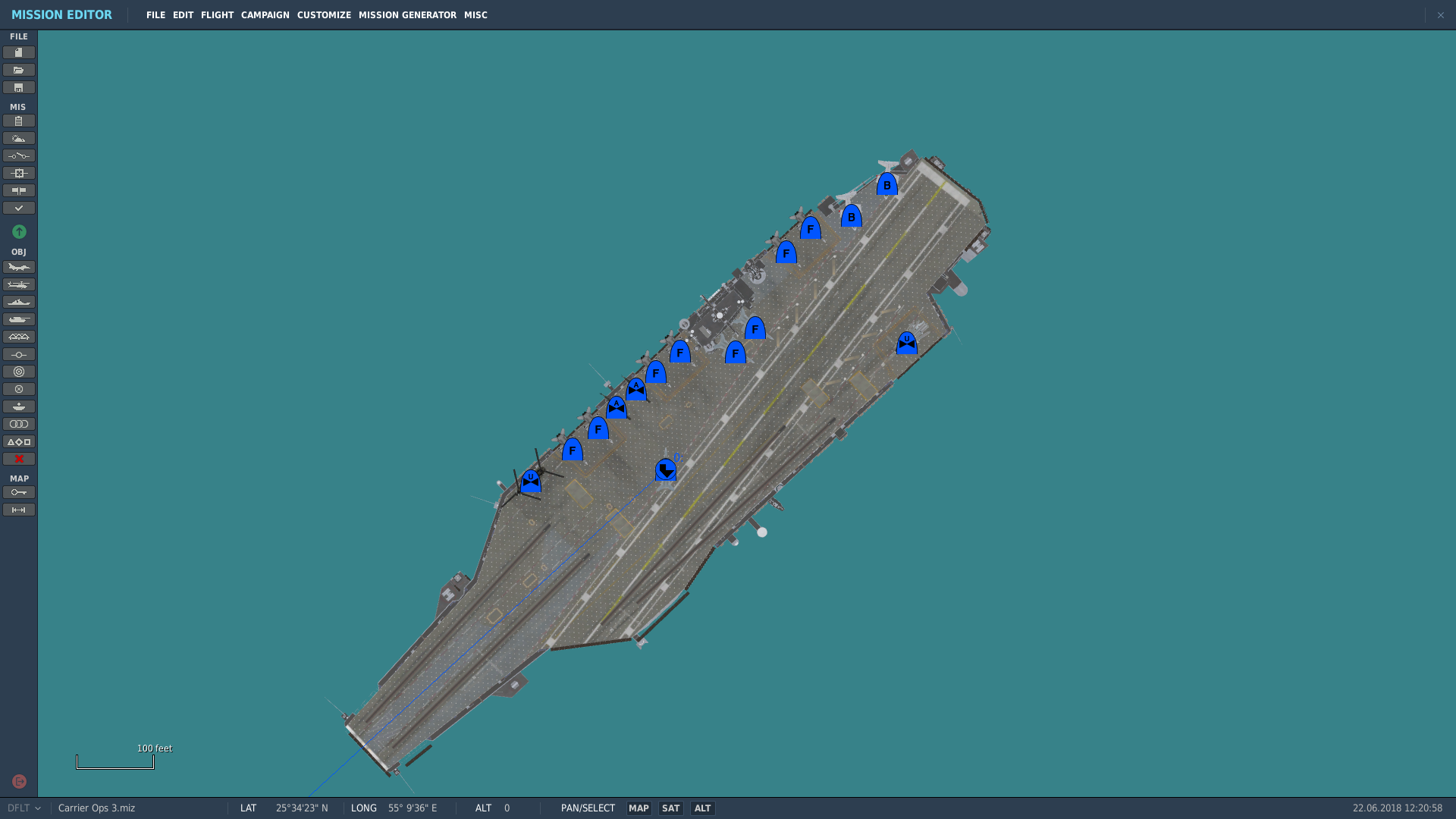
Task: Select the distance ruler measure tool
Action: (19, 510)
